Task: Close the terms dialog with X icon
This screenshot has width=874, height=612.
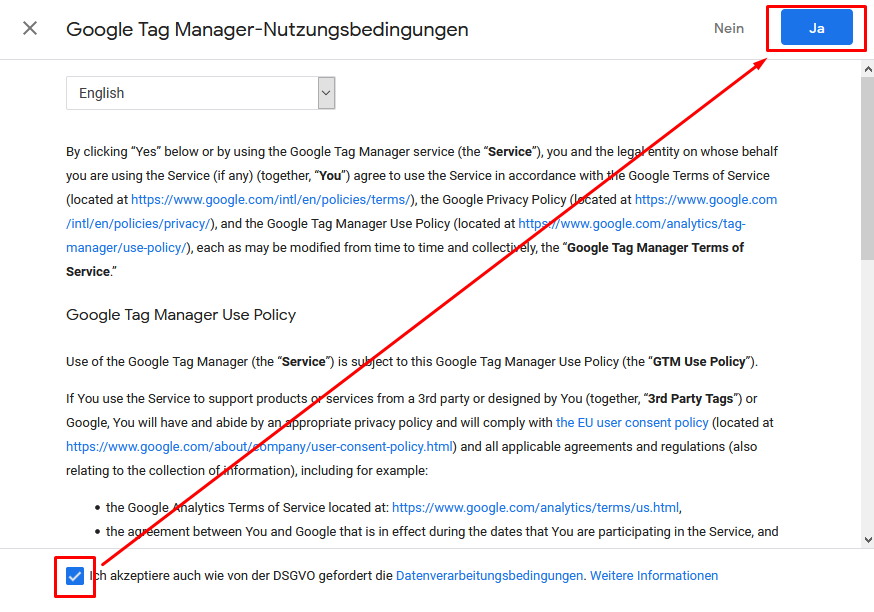Action: point(30,28)
